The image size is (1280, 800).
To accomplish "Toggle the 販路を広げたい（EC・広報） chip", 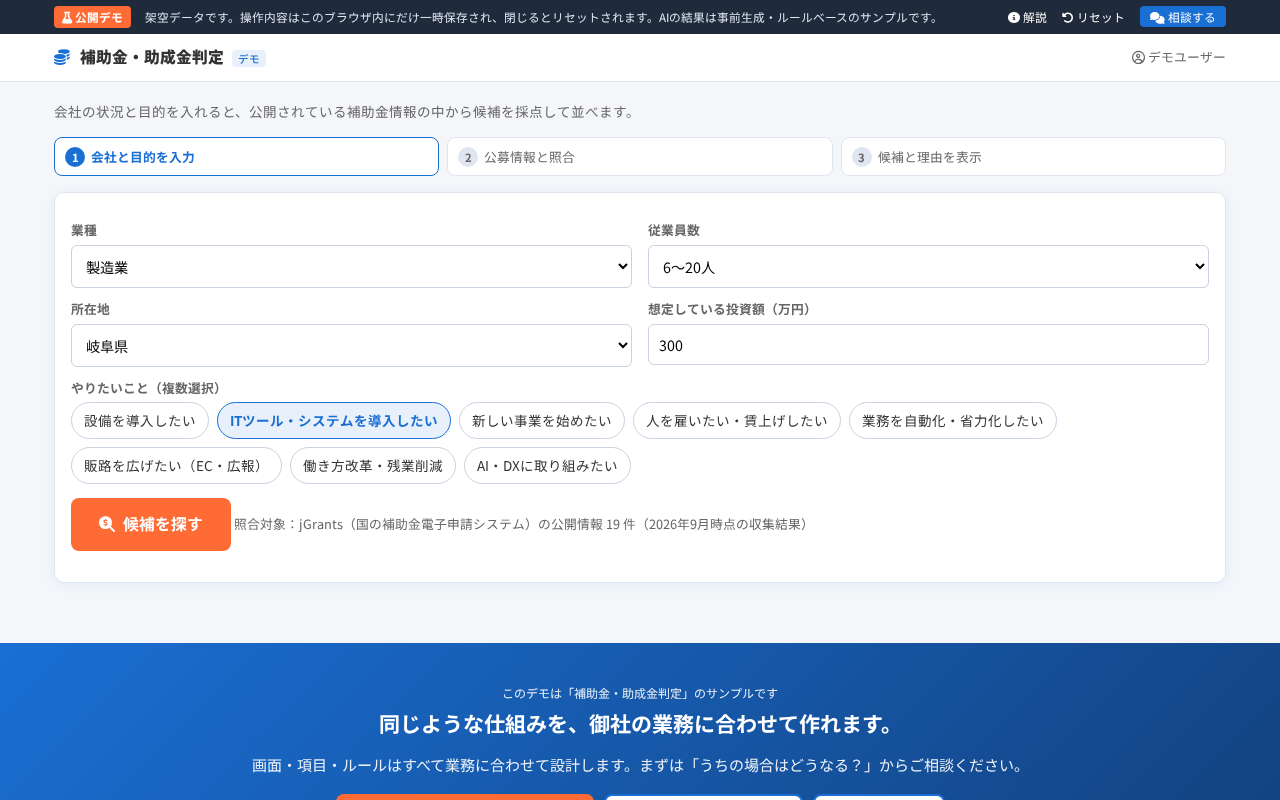I will point(176,466).
